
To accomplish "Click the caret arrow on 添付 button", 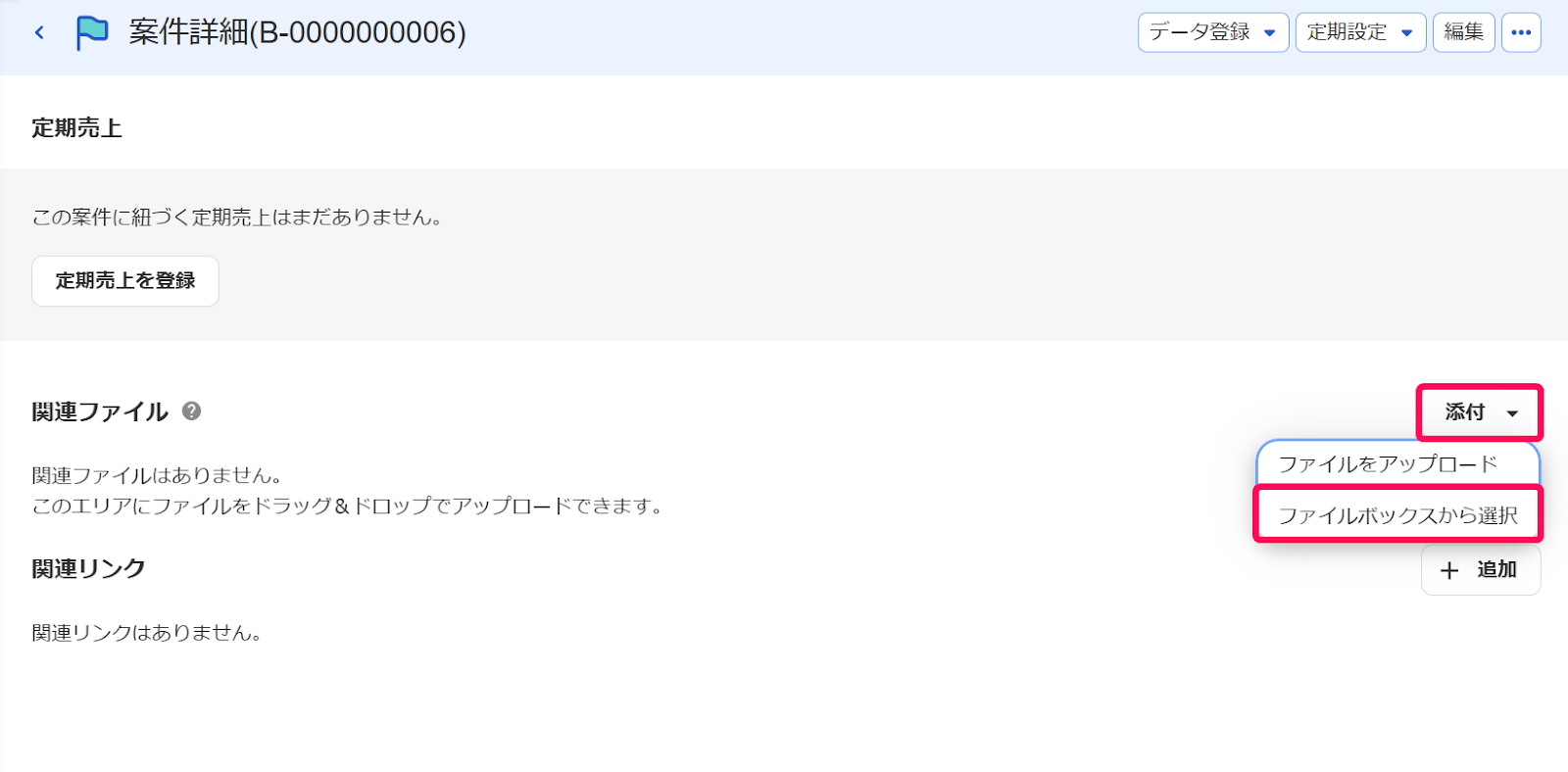I will click(1512, 413).
